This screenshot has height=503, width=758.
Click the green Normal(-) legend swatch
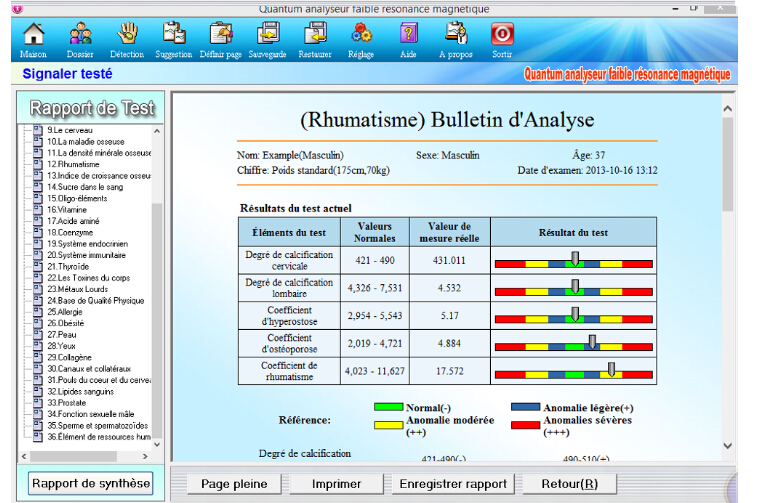(x=388, y=407)
